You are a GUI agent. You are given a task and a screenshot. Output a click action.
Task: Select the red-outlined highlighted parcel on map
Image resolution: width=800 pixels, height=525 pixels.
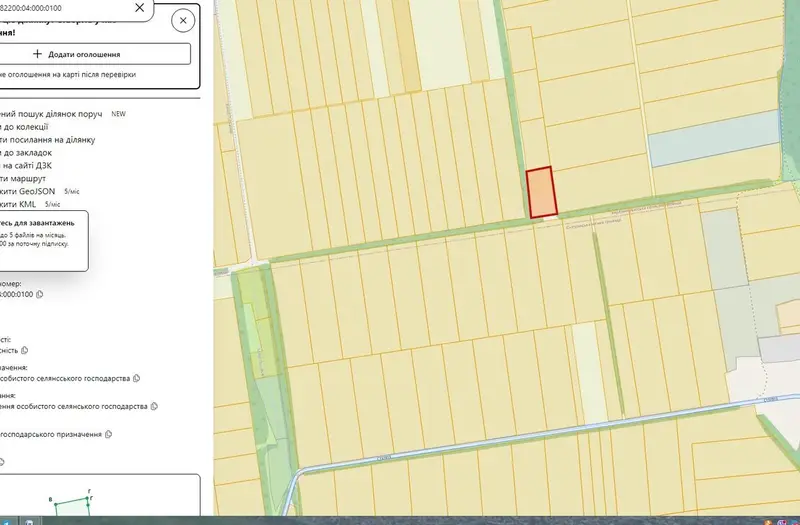click(541, 192)
